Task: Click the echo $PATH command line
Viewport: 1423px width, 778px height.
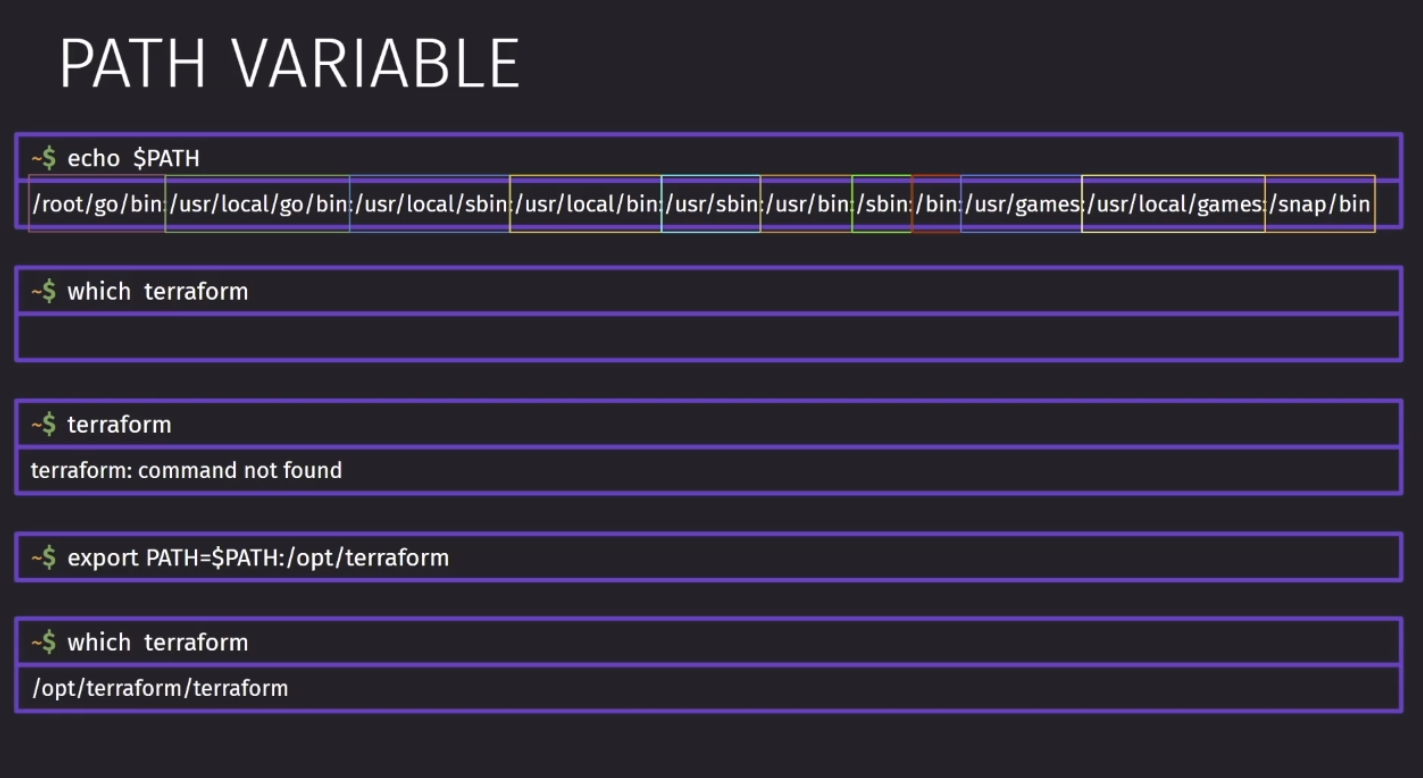Action: 708,158
